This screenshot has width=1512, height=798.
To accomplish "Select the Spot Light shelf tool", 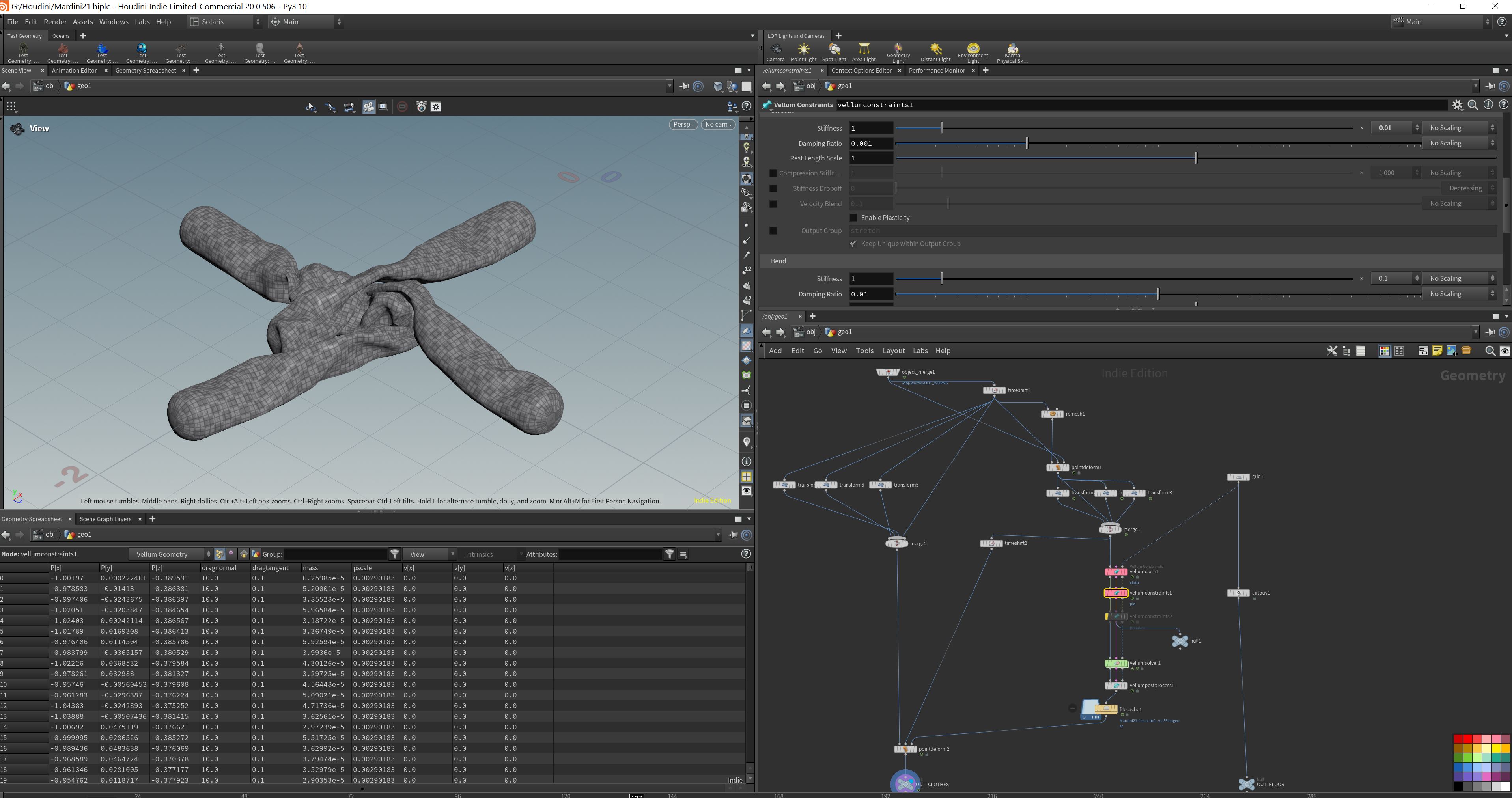I will pos(834,52).
